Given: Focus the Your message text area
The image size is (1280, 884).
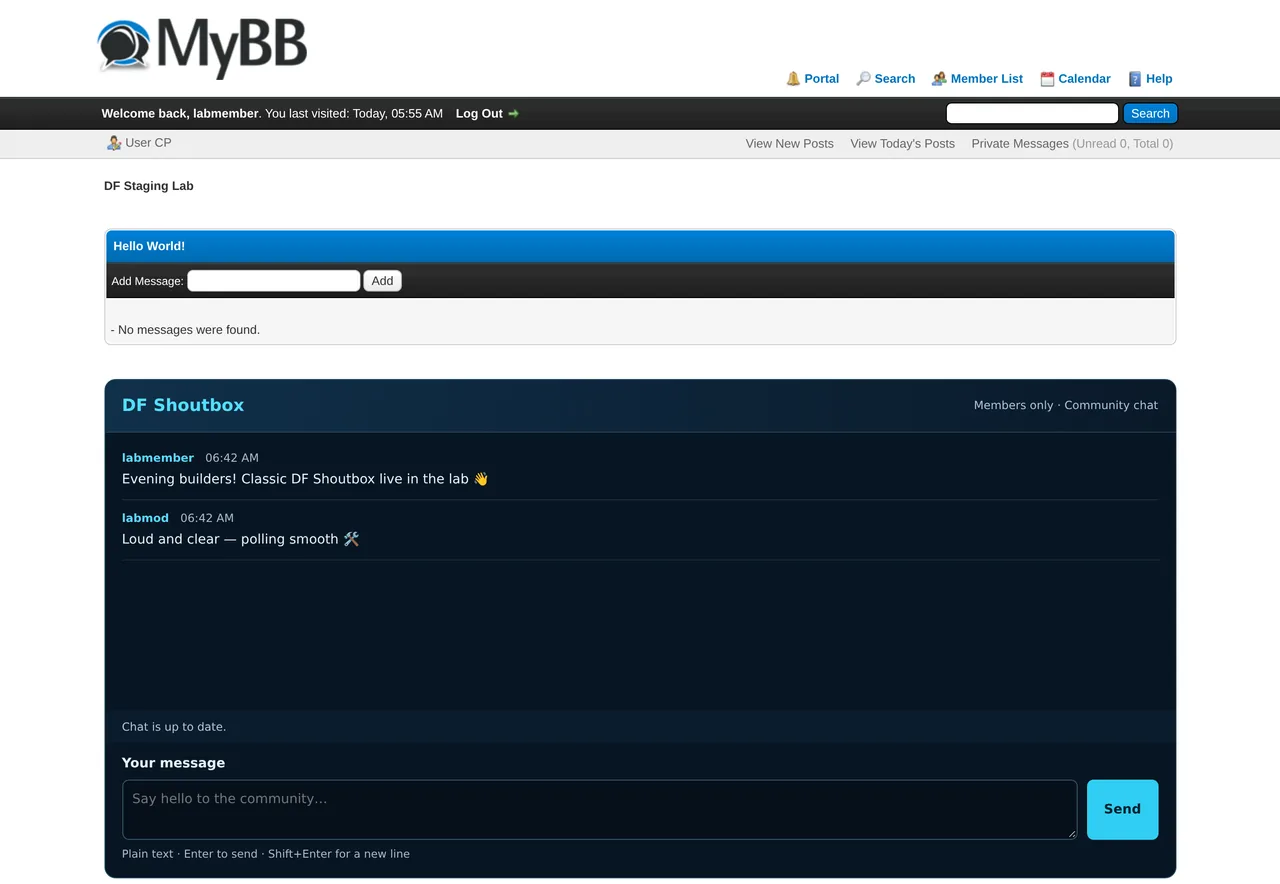Looking at the screenshot, I should 600,809.
